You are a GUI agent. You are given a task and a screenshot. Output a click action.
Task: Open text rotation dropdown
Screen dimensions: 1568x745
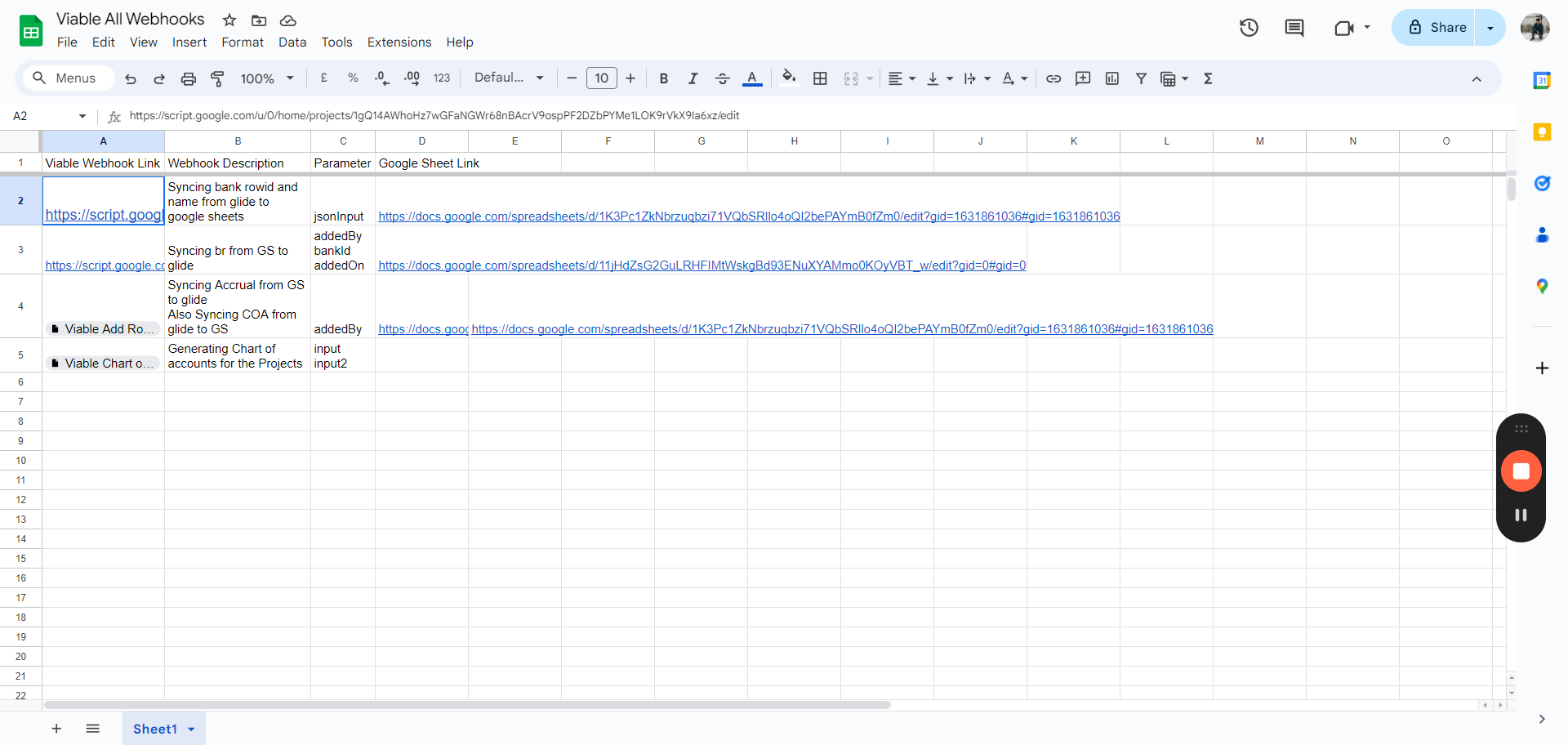[x=1014, y=78]
